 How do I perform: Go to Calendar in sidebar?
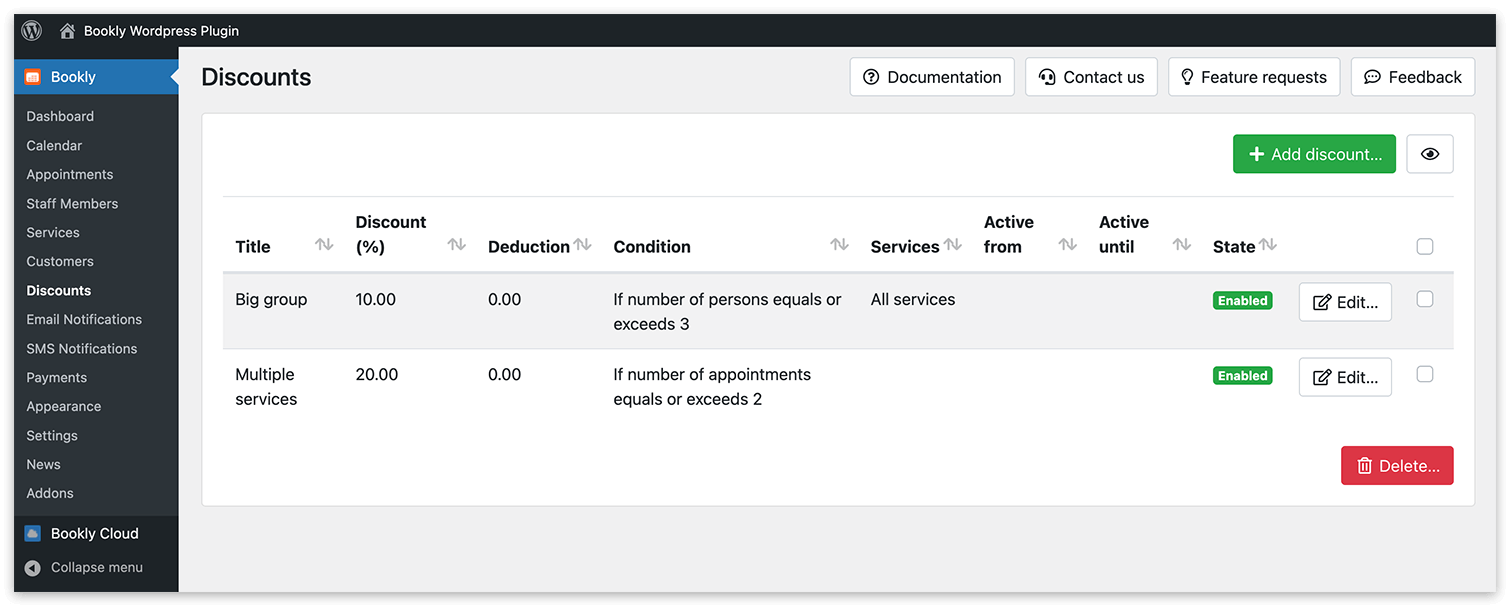click(54, 145)
